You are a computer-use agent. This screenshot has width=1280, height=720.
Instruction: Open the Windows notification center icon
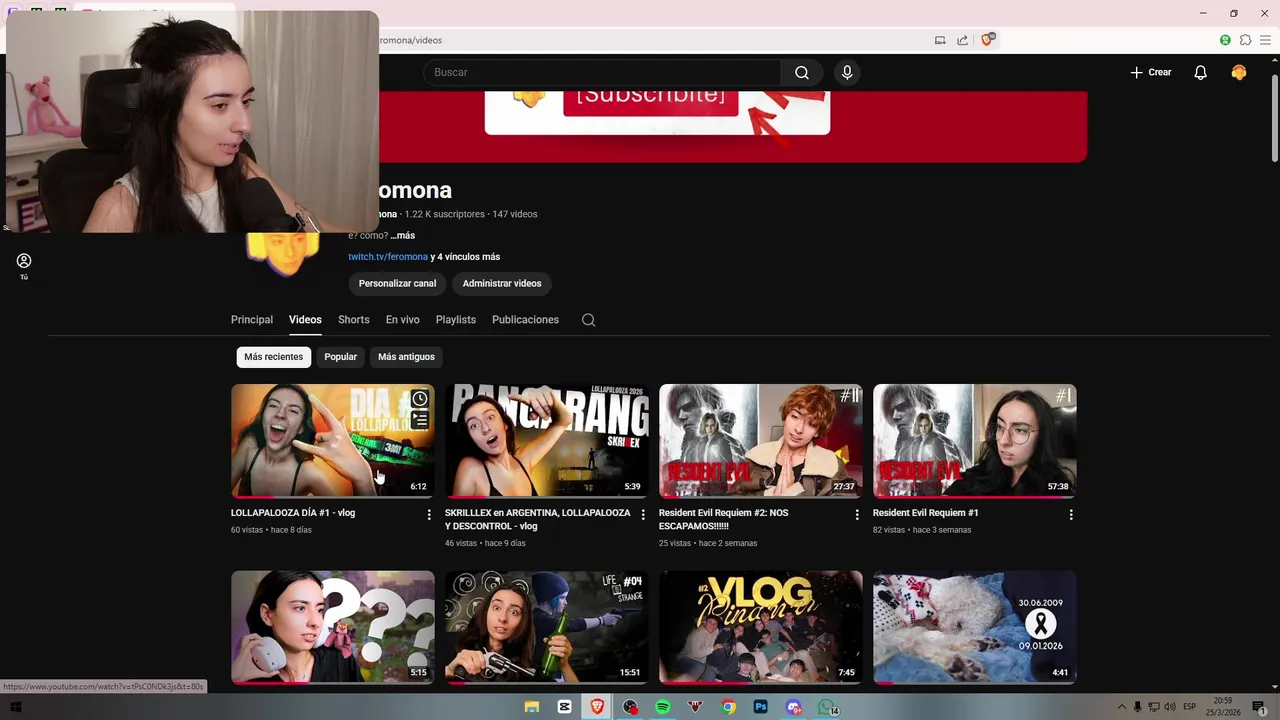(x=1258, y=707)
